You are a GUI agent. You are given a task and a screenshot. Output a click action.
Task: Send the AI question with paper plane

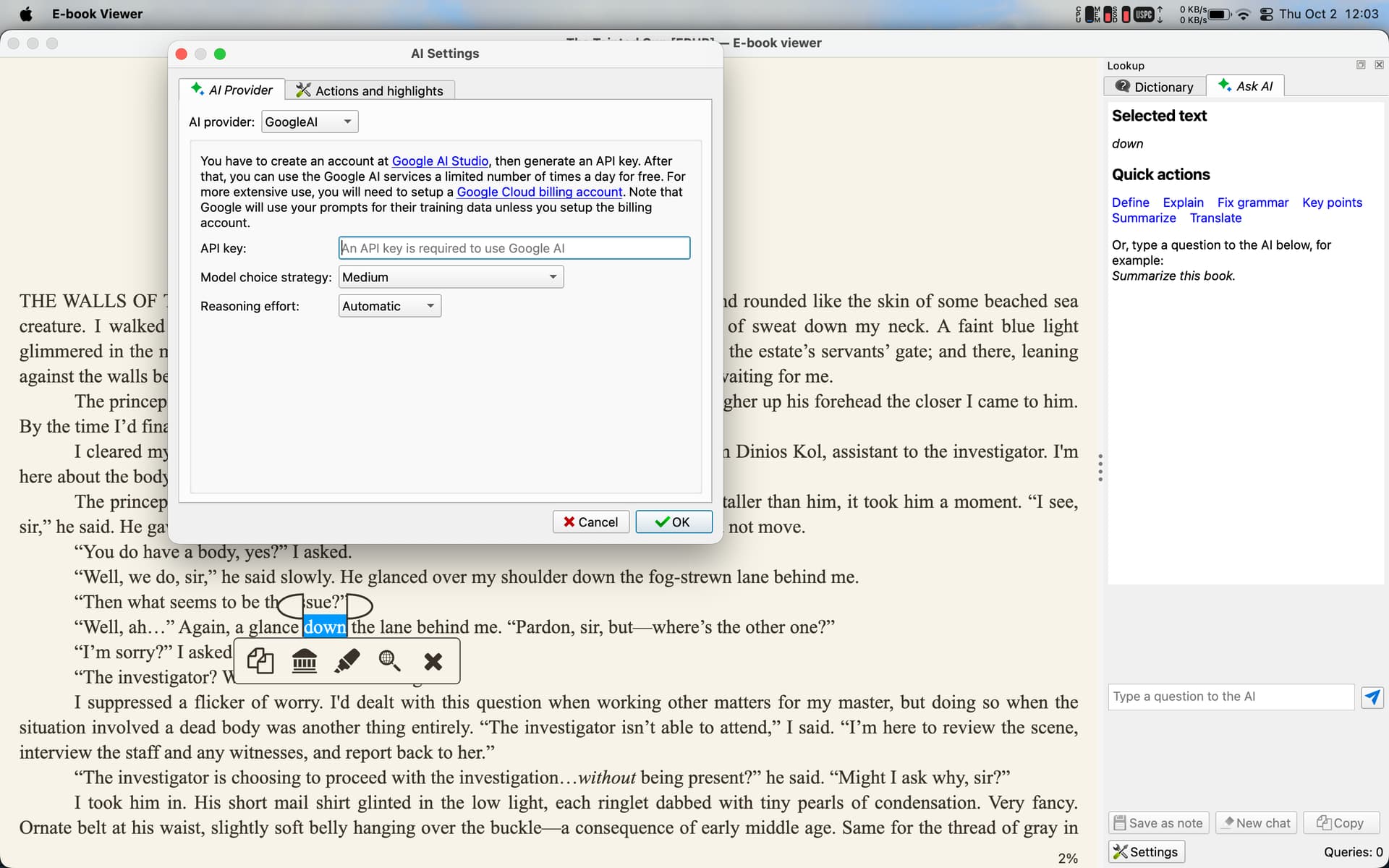pos(1372,697)
